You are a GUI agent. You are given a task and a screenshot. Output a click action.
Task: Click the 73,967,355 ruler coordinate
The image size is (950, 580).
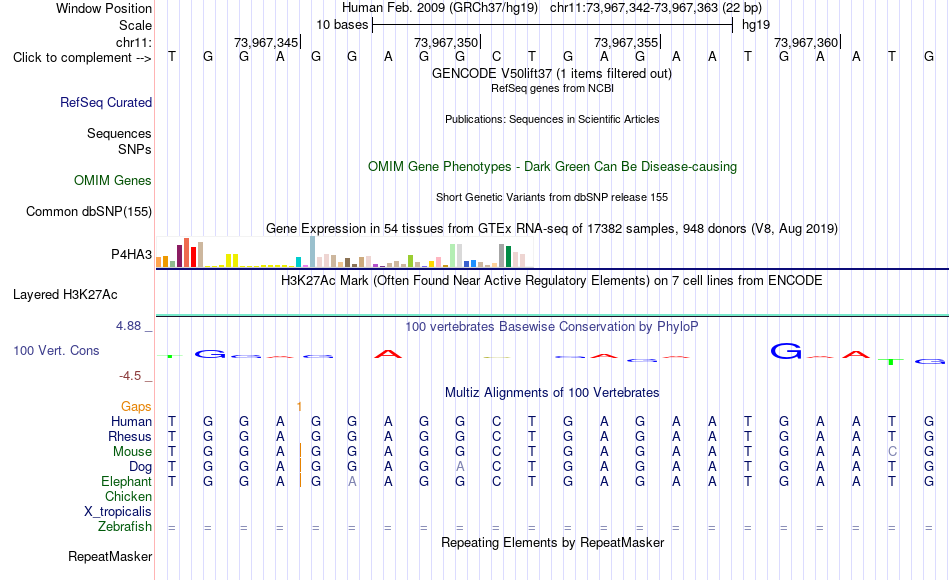626,42
